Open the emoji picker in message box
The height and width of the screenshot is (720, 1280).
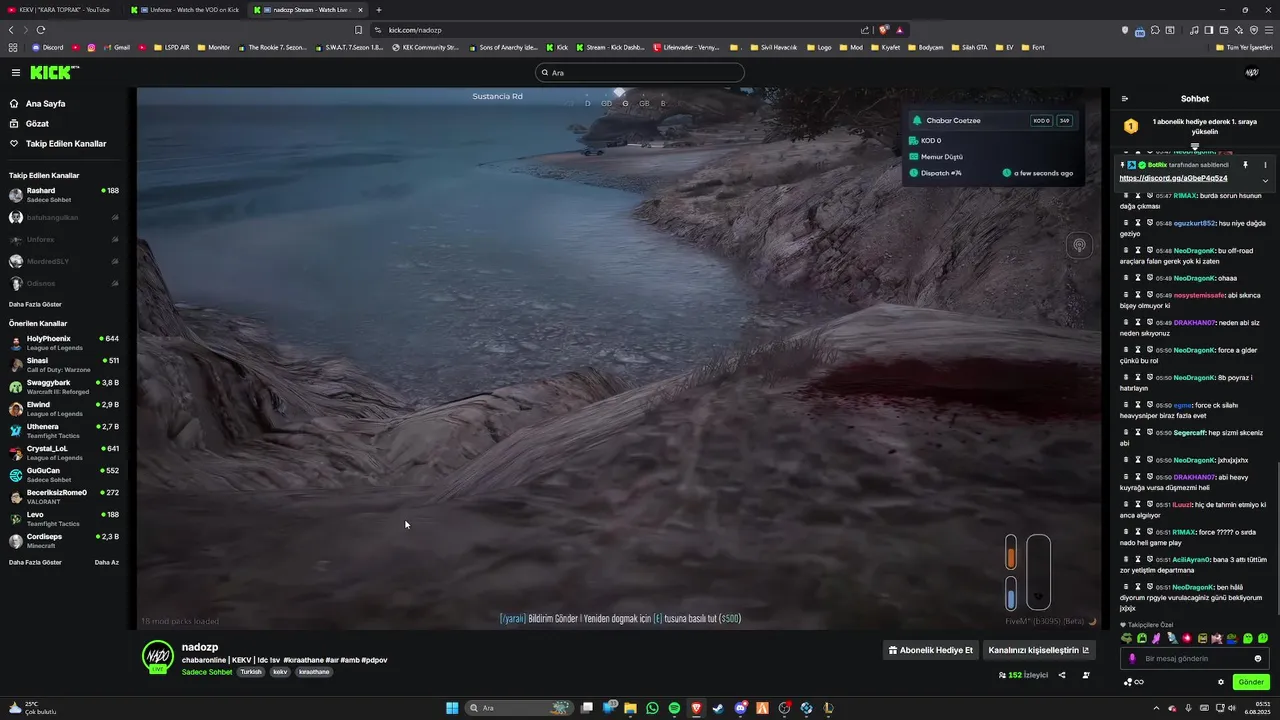(1258, 659)
